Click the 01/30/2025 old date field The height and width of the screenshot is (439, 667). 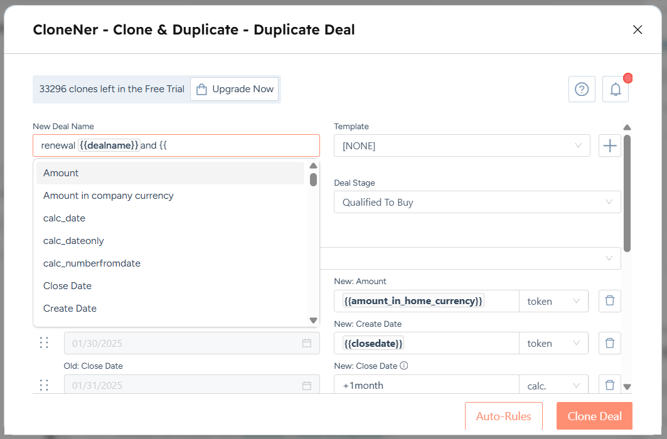pyautogui.click(x=191, y=343)
